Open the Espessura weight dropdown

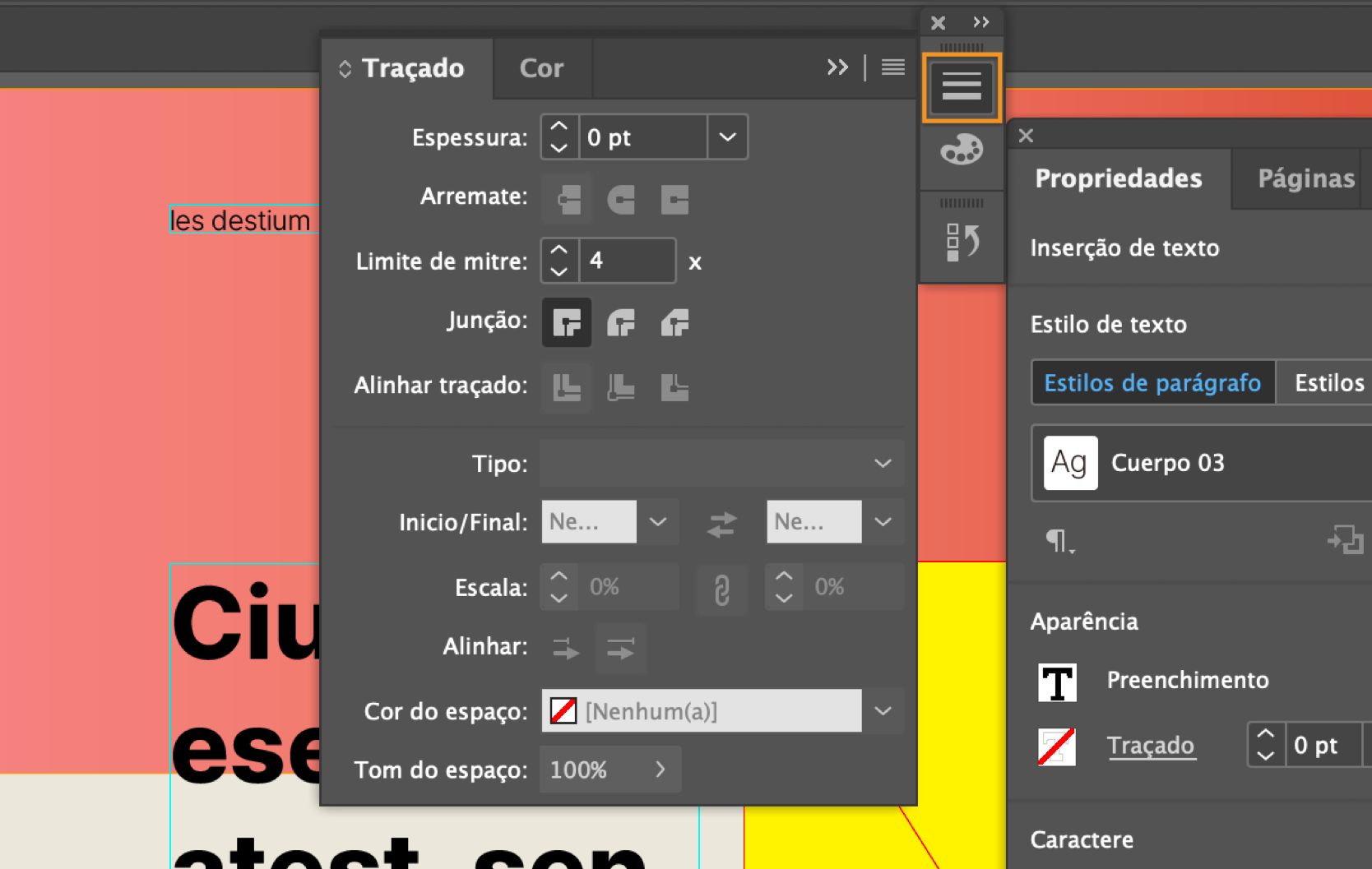point(727,136)
